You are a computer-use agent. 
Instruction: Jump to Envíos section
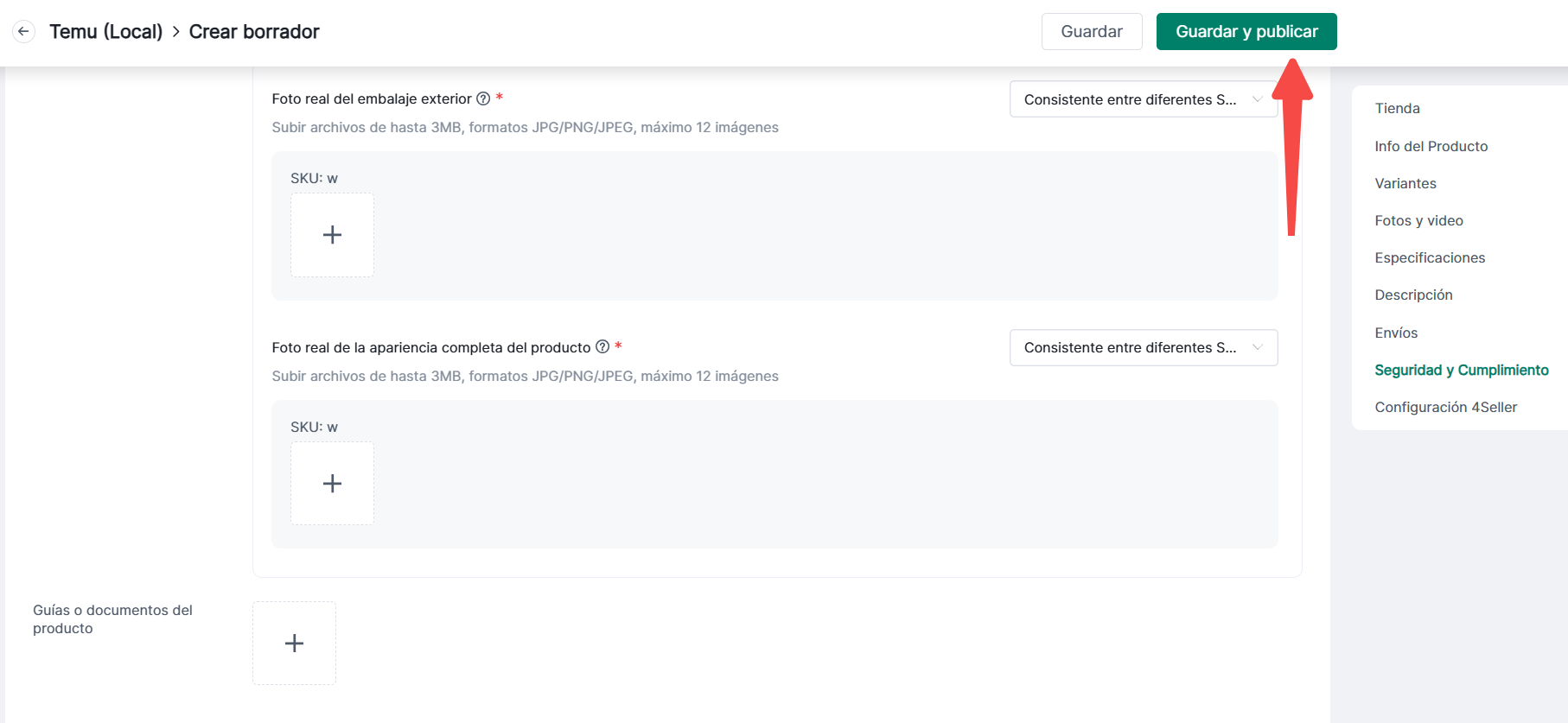[1396, 333]
